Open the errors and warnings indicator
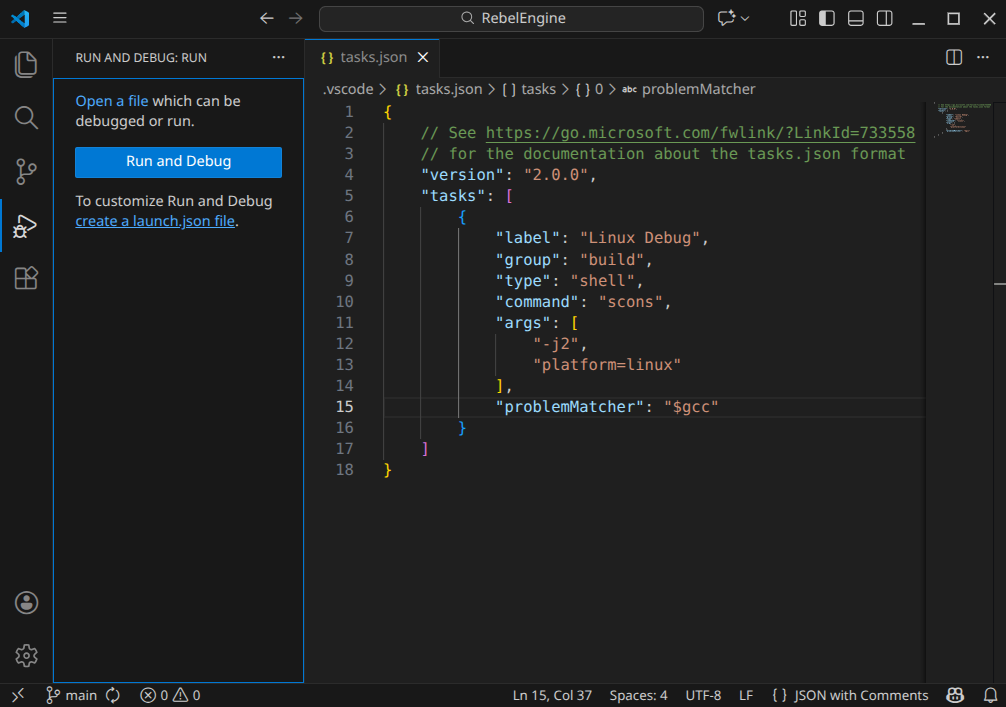This screenshot has height=707, width=1006. coord(170,695)
